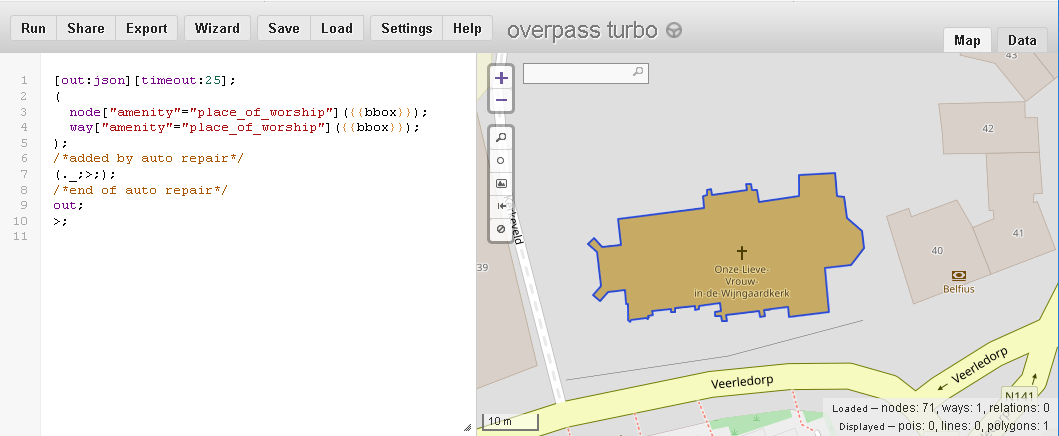
Task: Toggle wide map arrow icon
Action: [x=501, y=206]
